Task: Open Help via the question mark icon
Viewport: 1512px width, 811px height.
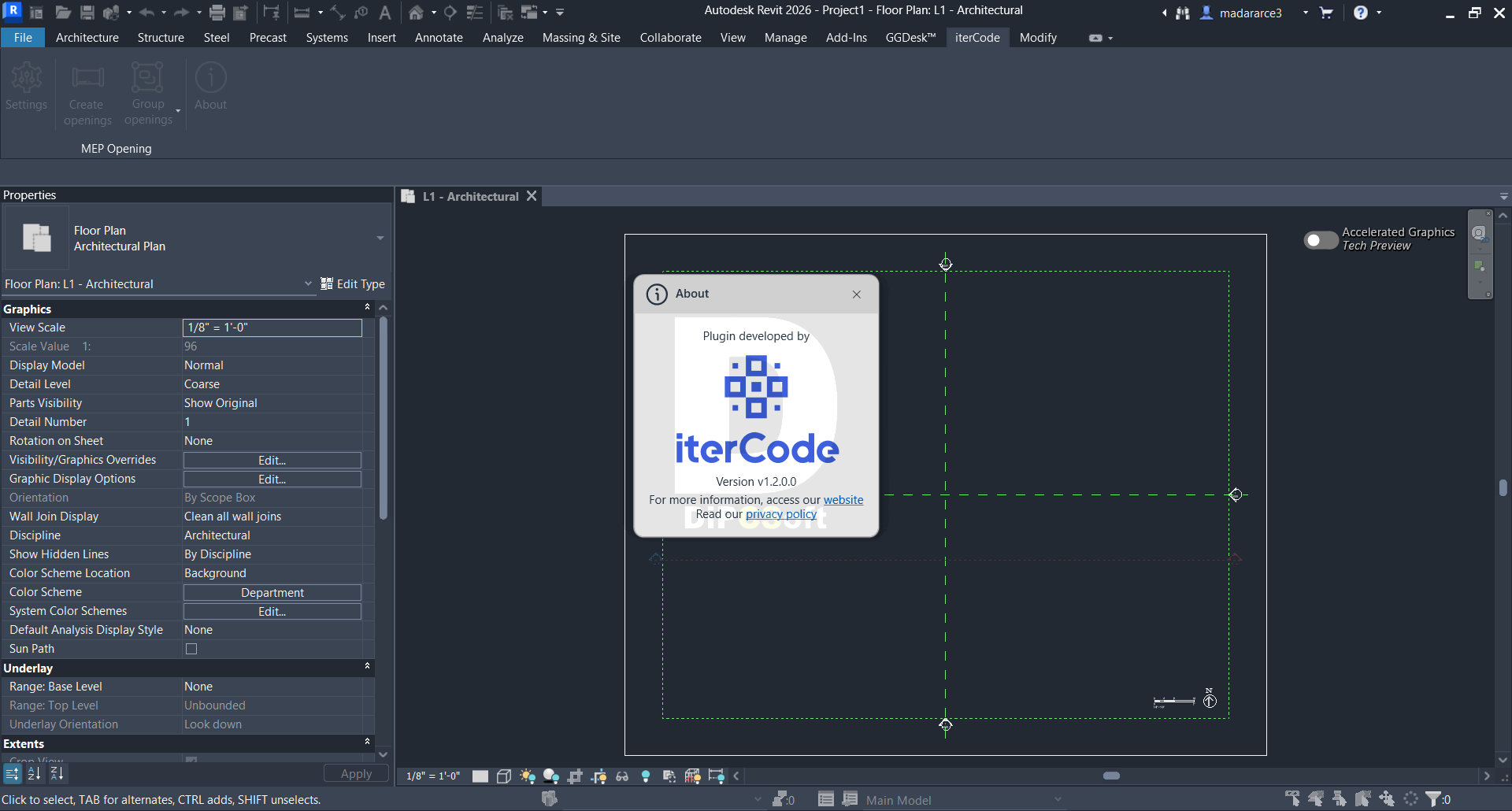Action: (1361, 13)
